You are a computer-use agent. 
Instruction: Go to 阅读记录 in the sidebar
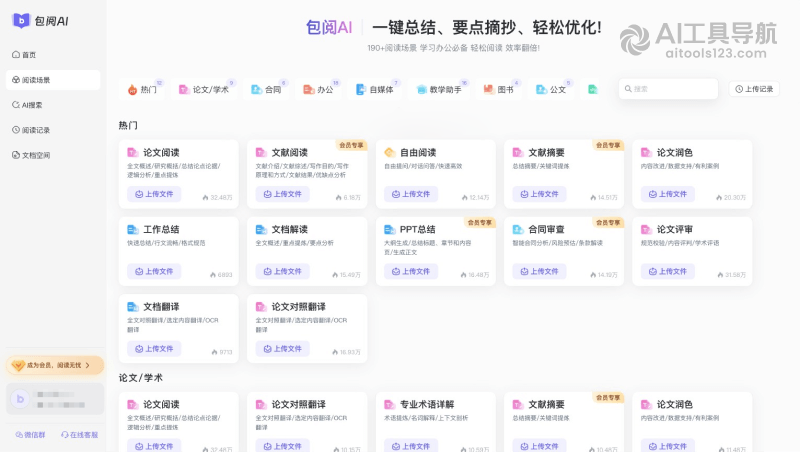point(31,130)
